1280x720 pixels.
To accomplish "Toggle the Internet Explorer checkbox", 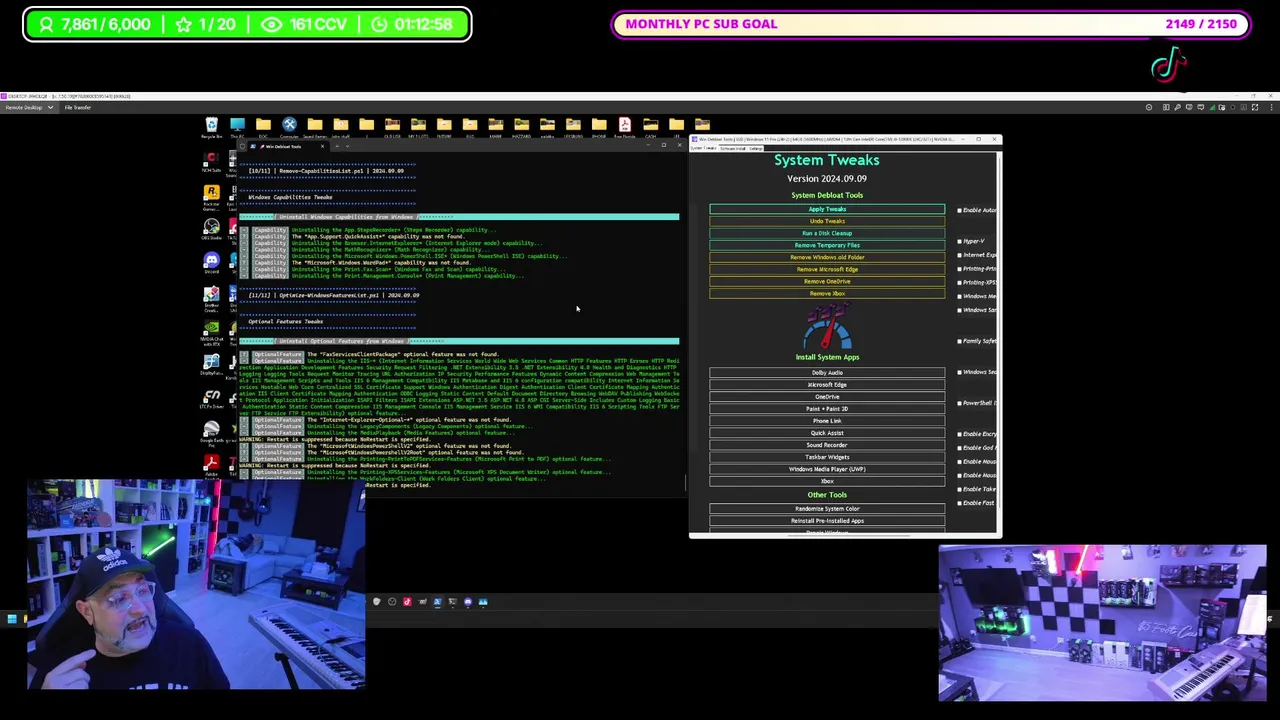I will [960, 255].
